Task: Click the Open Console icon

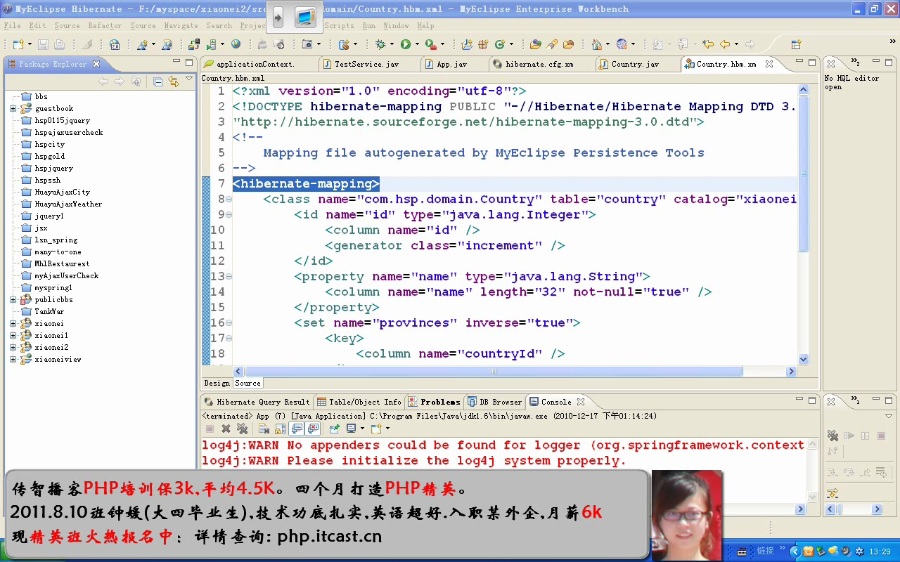Action: tap(376, 429)
